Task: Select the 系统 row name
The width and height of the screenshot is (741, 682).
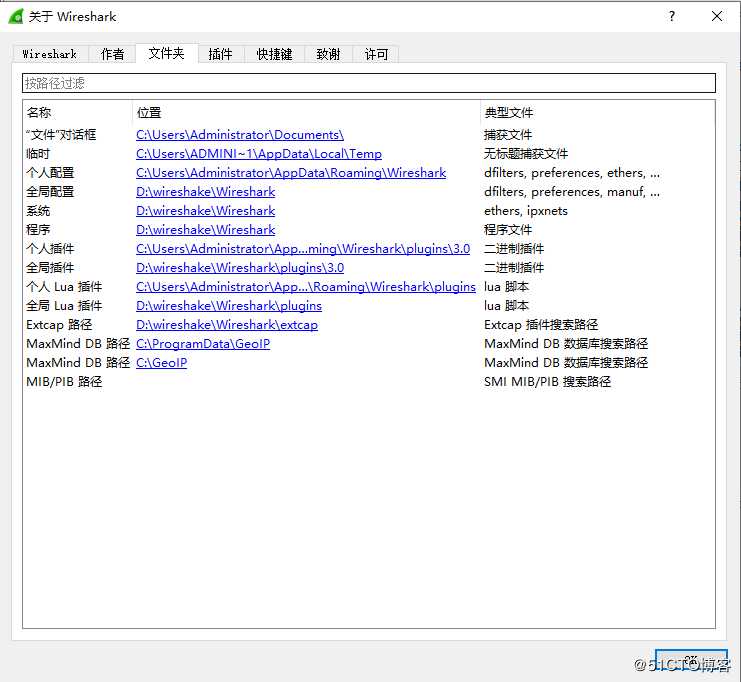Action: coord(38,210)
